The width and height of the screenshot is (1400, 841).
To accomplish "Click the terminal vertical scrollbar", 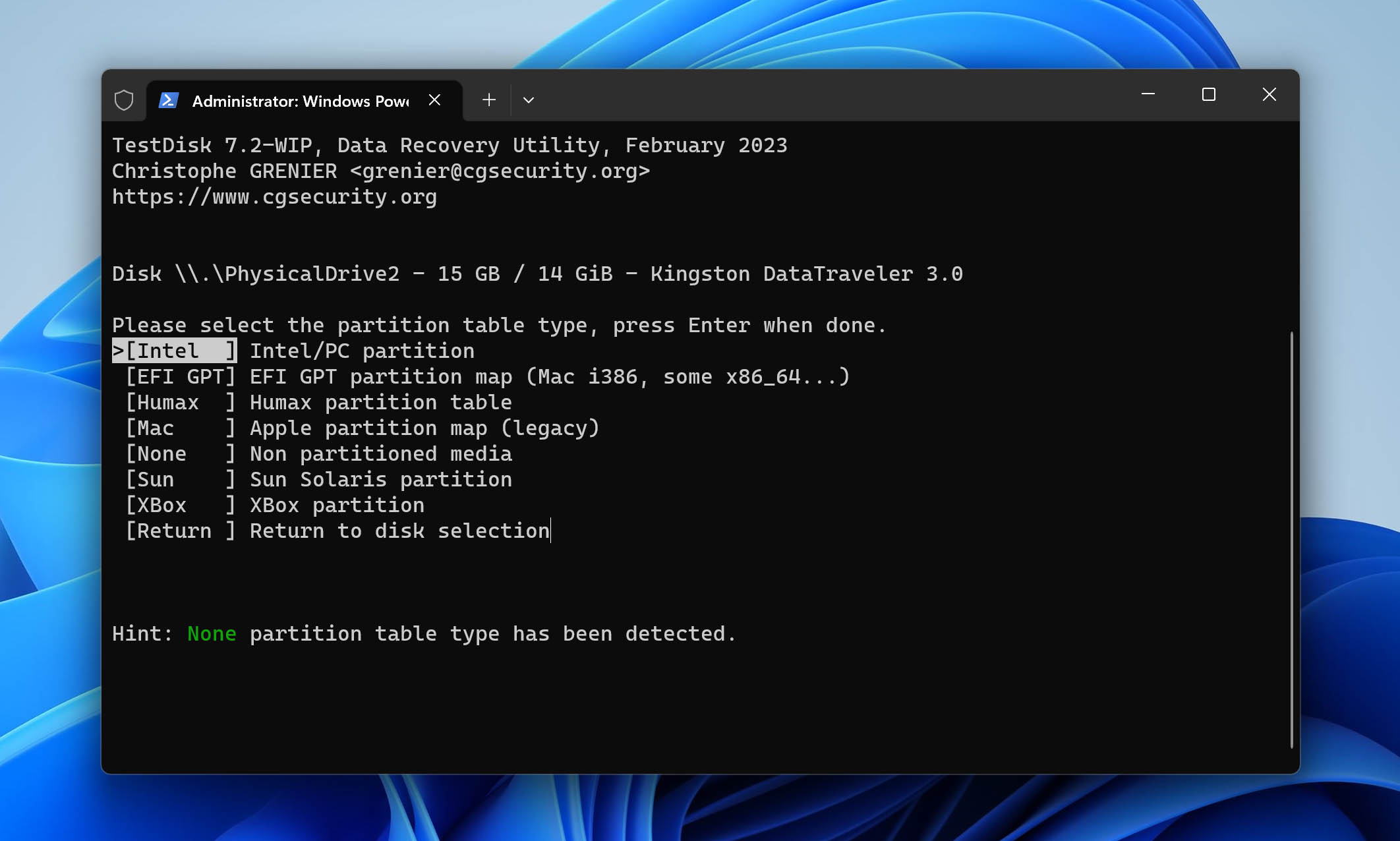I will (1291, 539).
